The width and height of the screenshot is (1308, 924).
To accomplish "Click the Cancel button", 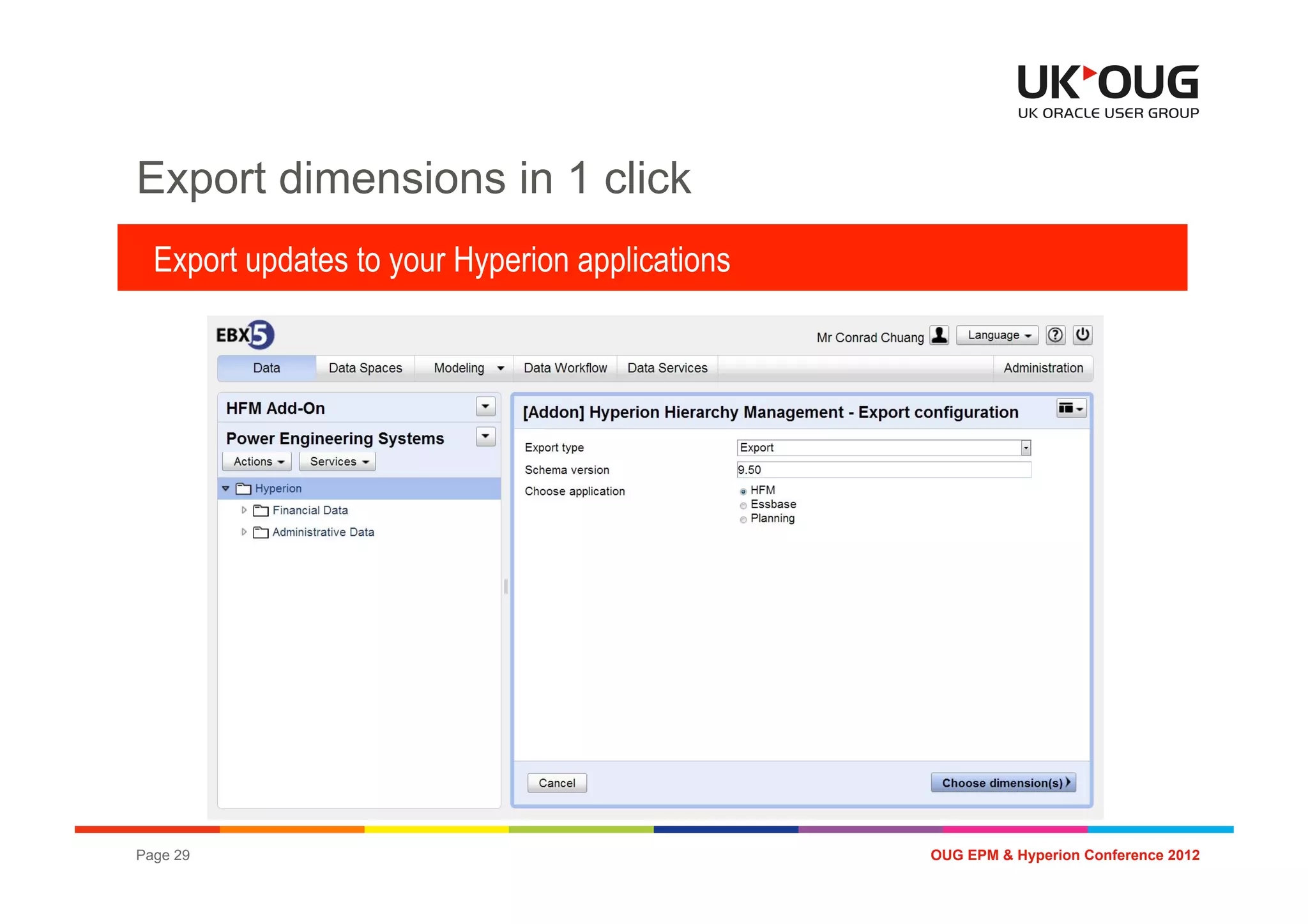I will point(557,784).
